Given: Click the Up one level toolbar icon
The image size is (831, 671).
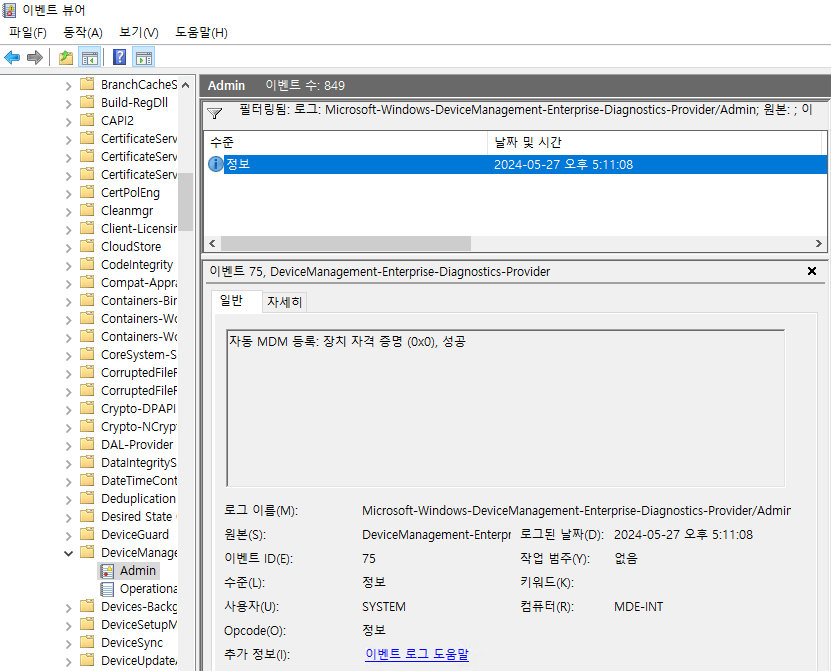Looking at the screenshot, I should pyautogui.click(x=66, y=57).
